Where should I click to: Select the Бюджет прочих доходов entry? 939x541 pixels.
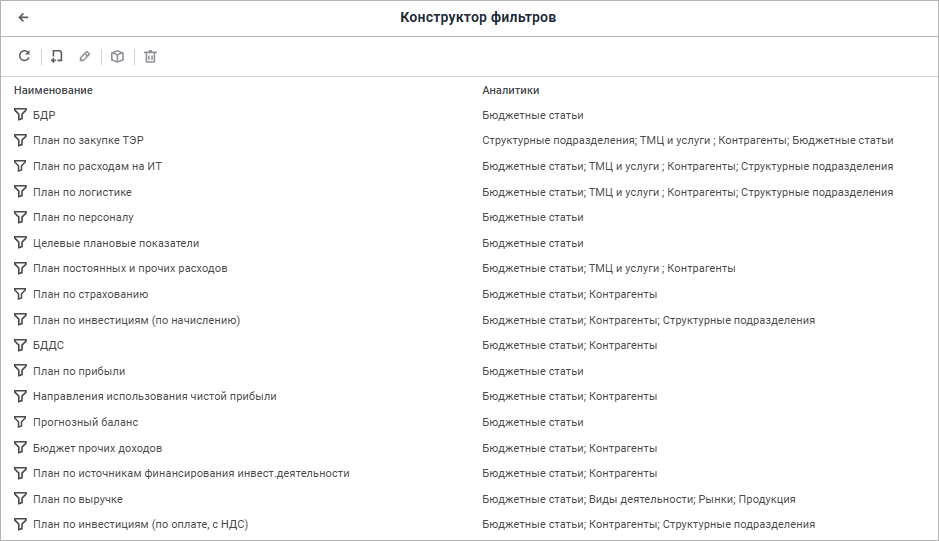(97, 448)
